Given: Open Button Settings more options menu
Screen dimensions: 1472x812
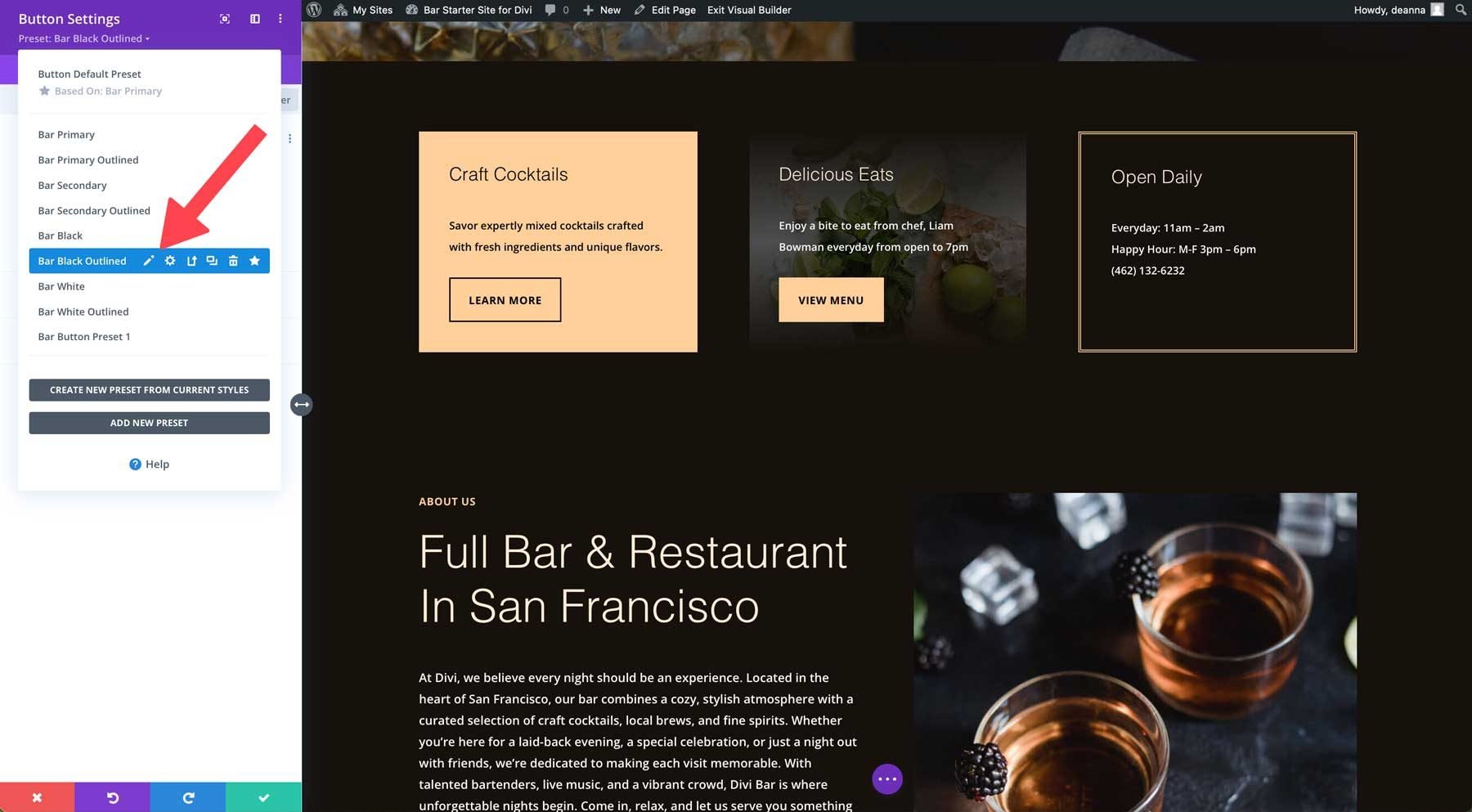Looking at the screenshot, I should click(280, 19).
